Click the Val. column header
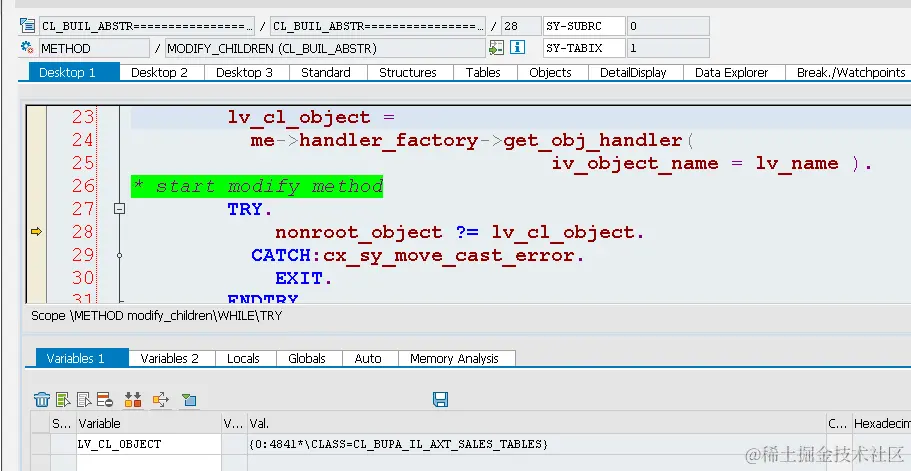 tap(537, 423)
